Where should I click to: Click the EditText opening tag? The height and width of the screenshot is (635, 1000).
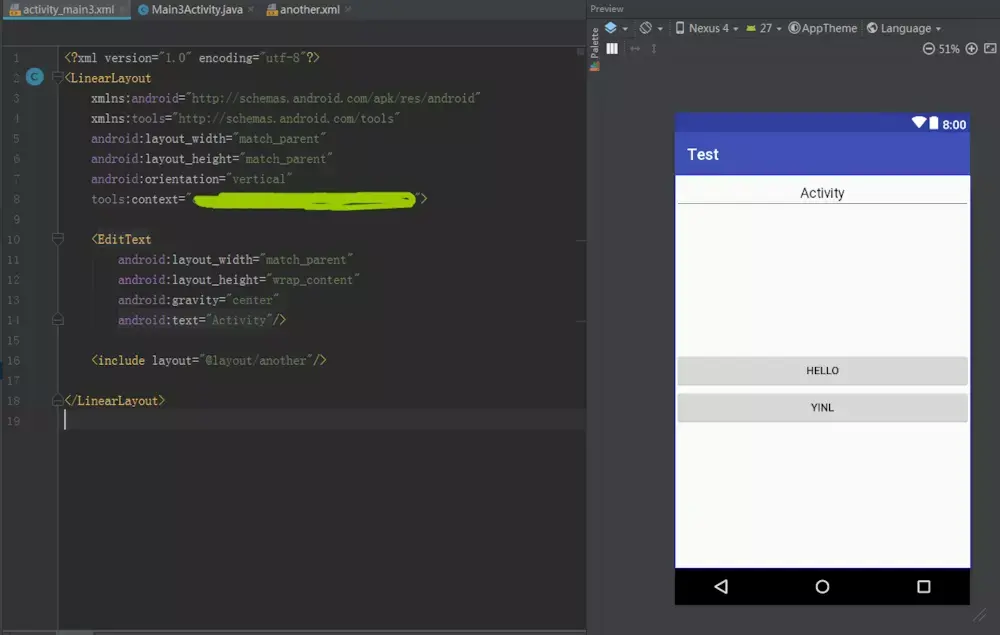point(121,239)
